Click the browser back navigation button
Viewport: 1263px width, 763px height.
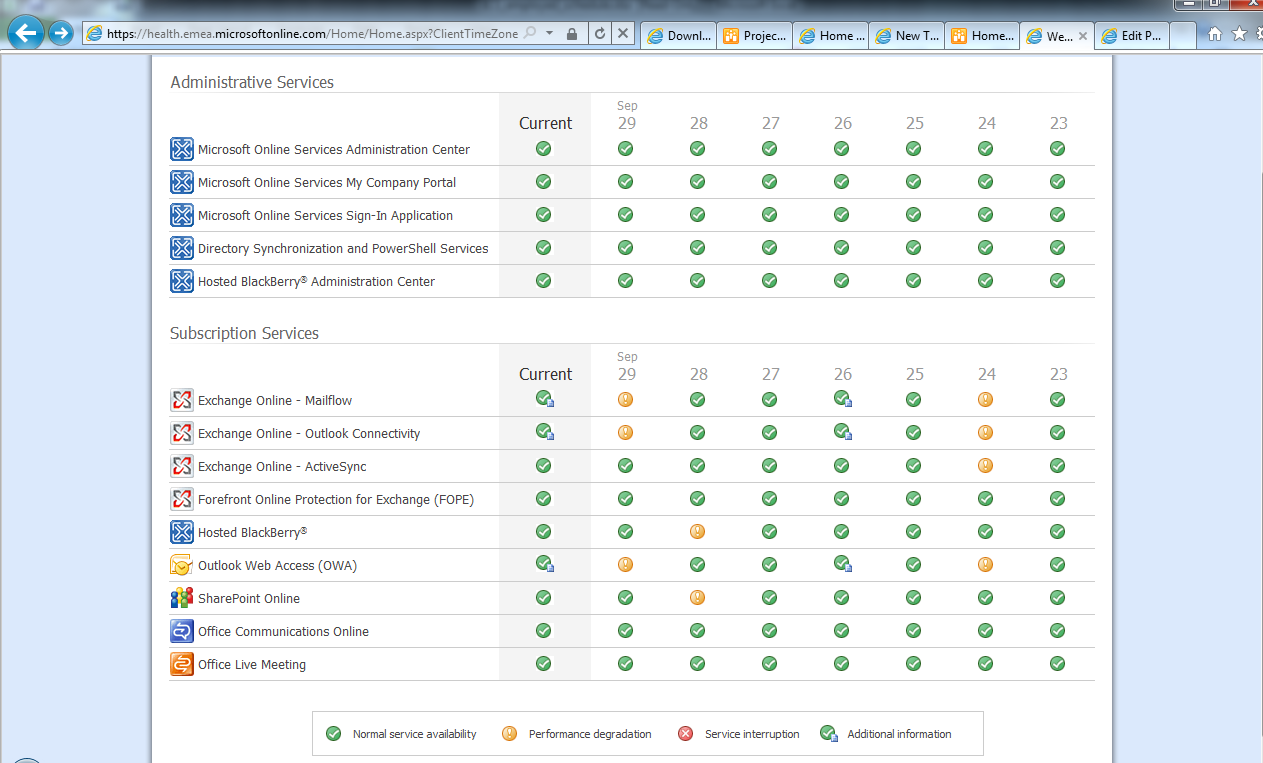(25, 33)
